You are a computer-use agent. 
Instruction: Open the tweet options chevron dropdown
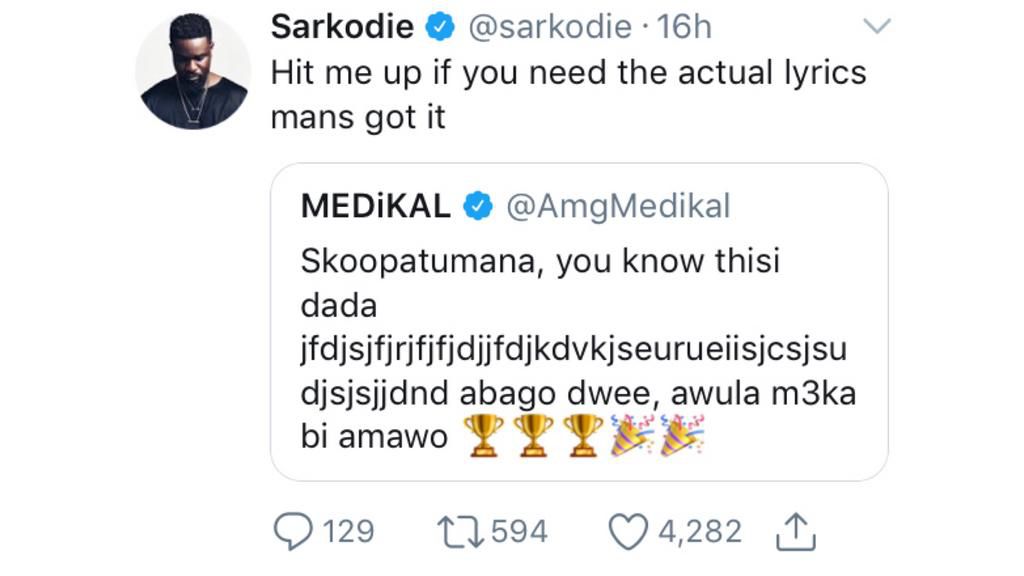pyautogui.click(x=876, y=27)
